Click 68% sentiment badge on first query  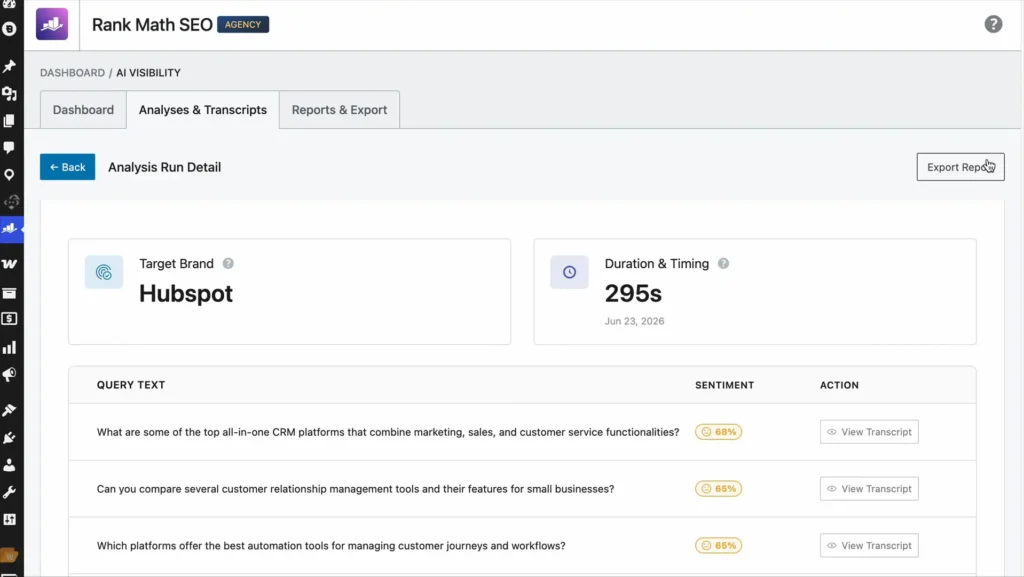click(718, 432)
